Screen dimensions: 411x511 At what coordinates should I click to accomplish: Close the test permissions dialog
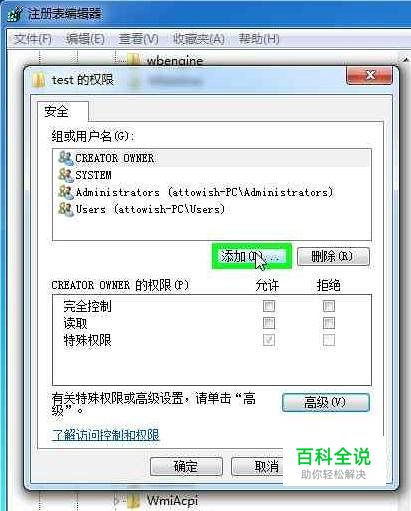coord(369,76)
